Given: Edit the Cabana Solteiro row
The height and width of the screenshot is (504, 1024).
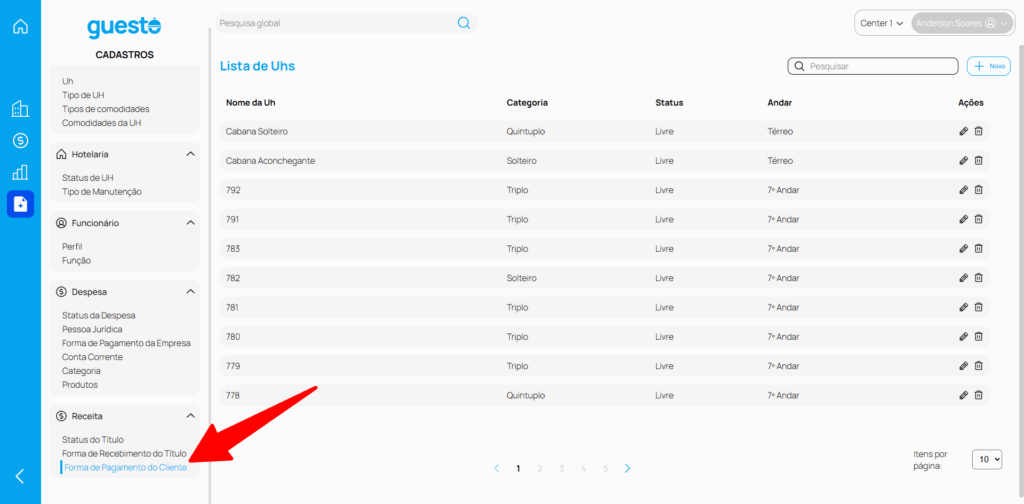Looking at the screenshot, I should pyautogui.click(x=963, y=131).
